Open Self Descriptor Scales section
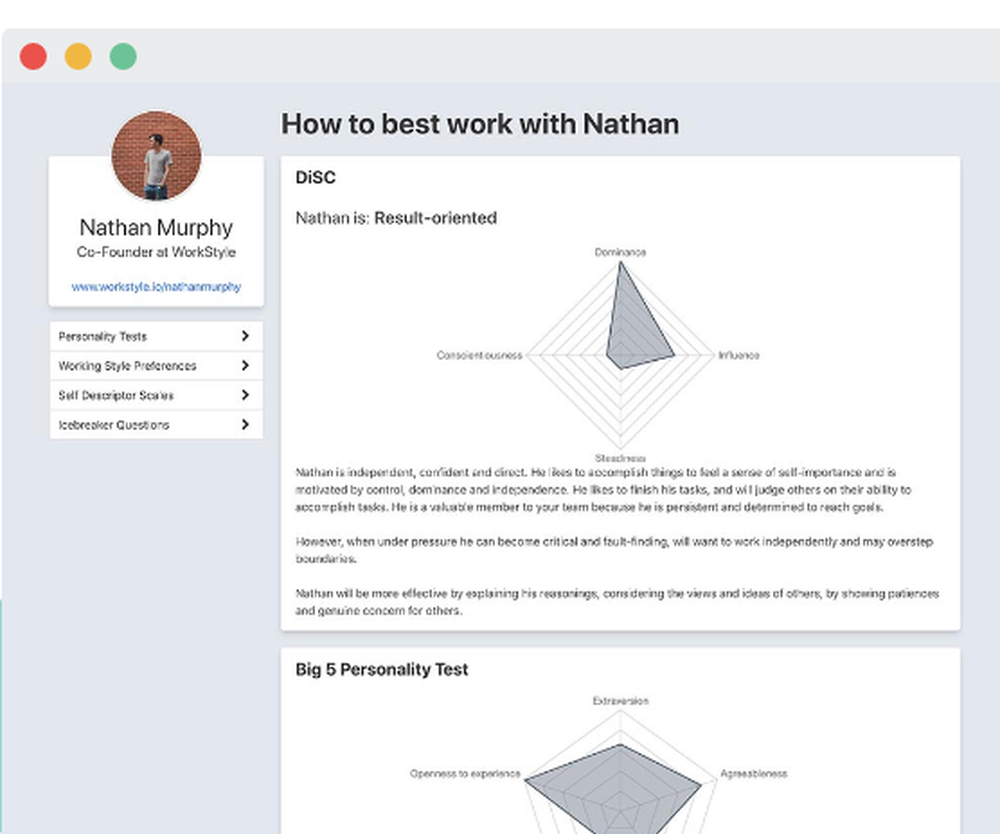 [156, 395]
